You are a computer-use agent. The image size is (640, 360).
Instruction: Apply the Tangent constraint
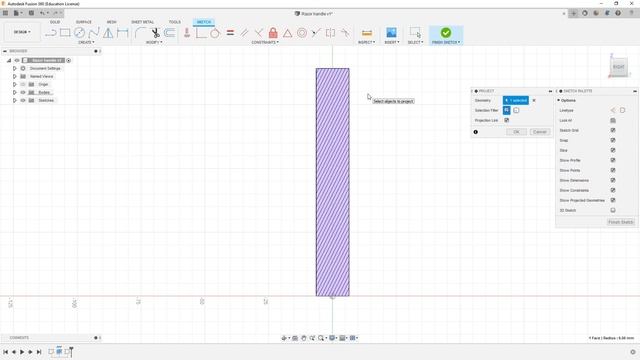(x=215, y=33)
